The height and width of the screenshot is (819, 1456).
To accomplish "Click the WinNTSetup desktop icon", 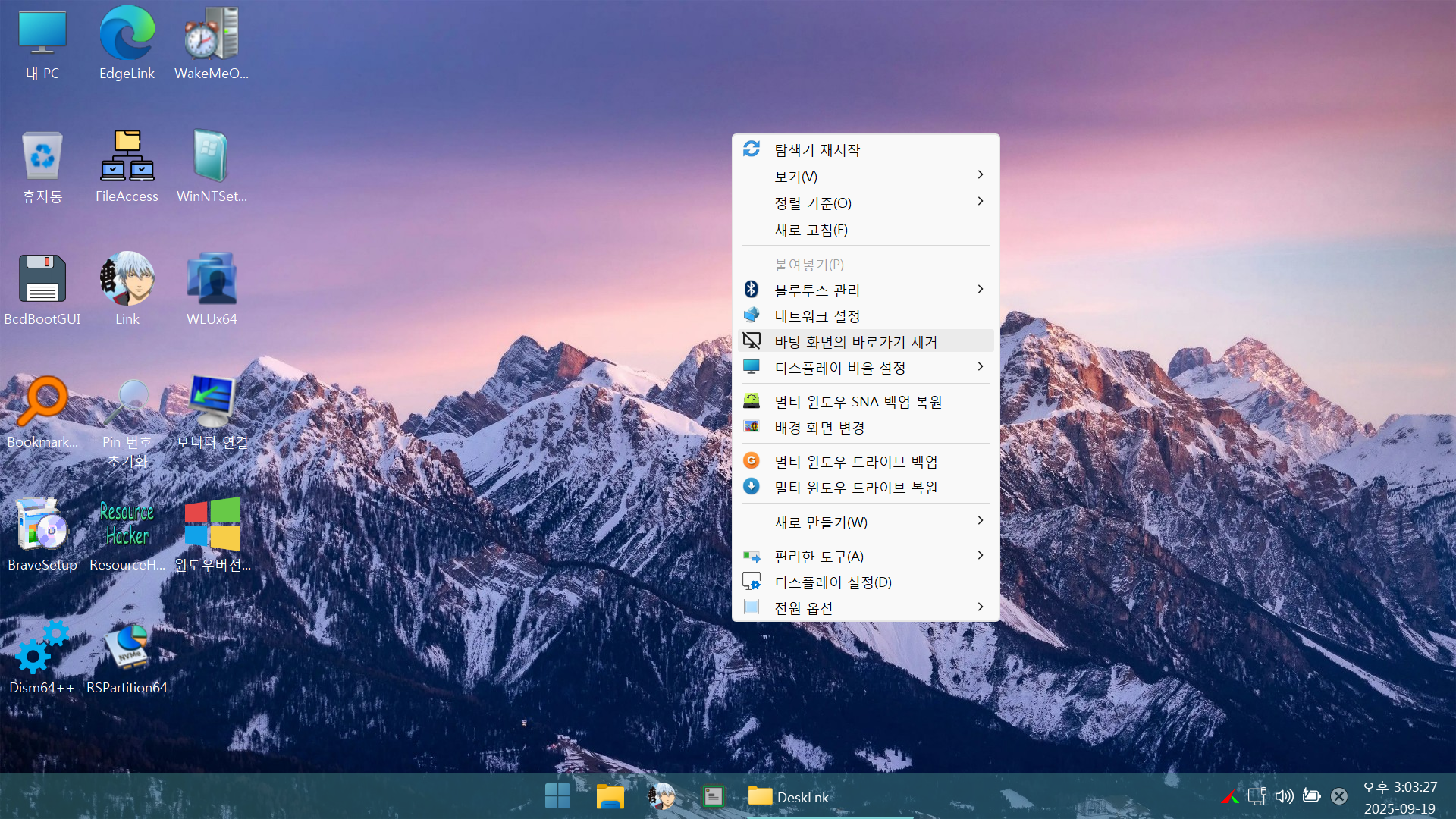I will tap(212, 157).
